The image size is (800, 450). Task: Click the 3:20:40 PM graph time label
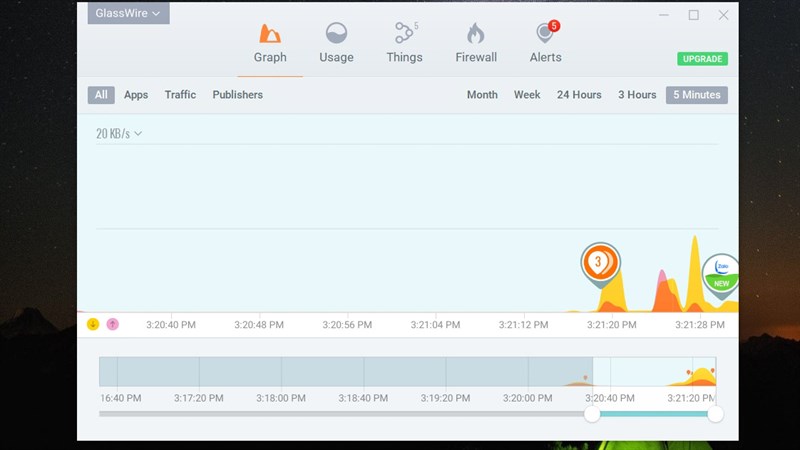click(x=171, y=324)
